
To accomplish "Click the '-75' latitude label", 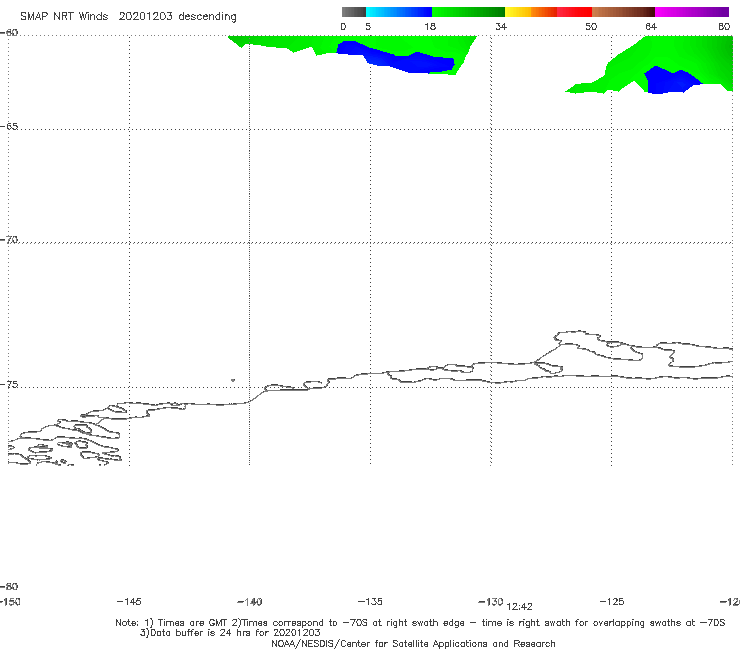I will 9,385.
